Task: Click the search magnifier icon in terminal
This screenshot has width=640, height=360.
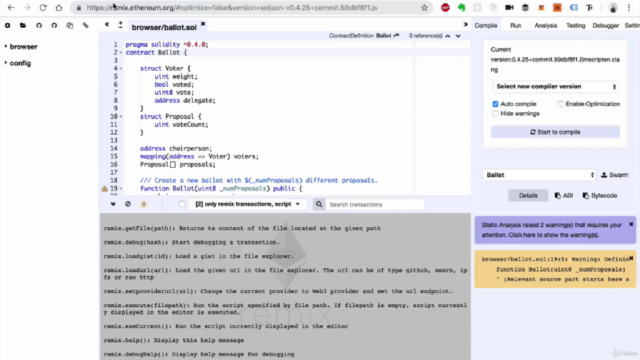Action: click(x=319, y=204)
